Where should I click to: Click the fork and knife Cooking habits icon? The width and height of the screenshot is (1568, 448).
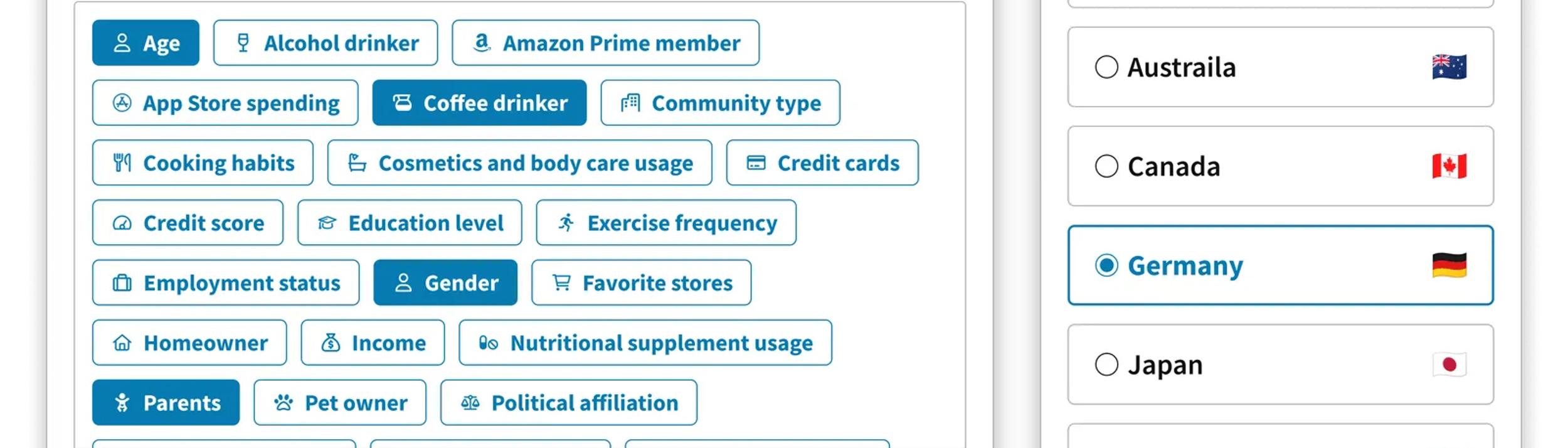click(x=122, y=163)
